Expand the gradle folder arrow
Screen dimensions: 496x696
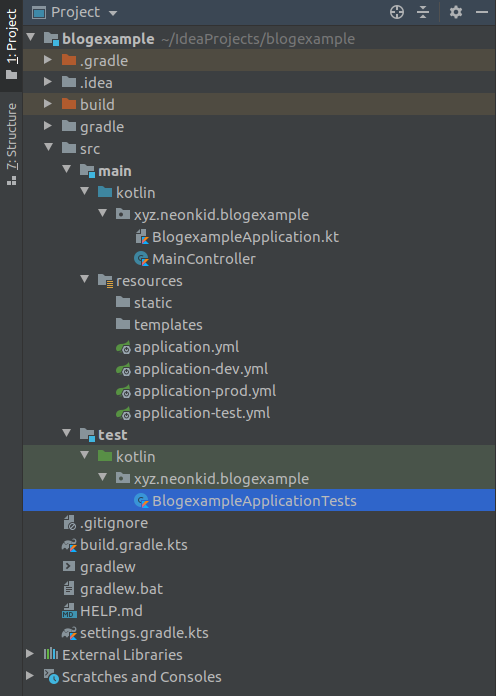48,126
